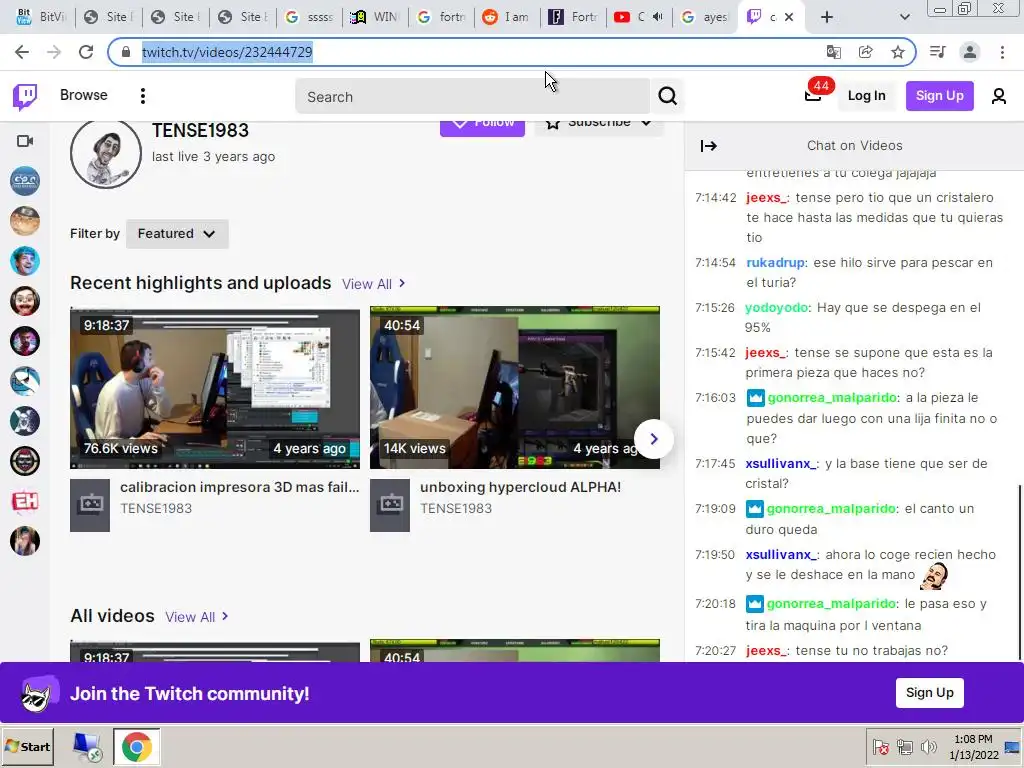Open Chrome media control icon
Screen dimensions: 1024x768
click(937, 52)
